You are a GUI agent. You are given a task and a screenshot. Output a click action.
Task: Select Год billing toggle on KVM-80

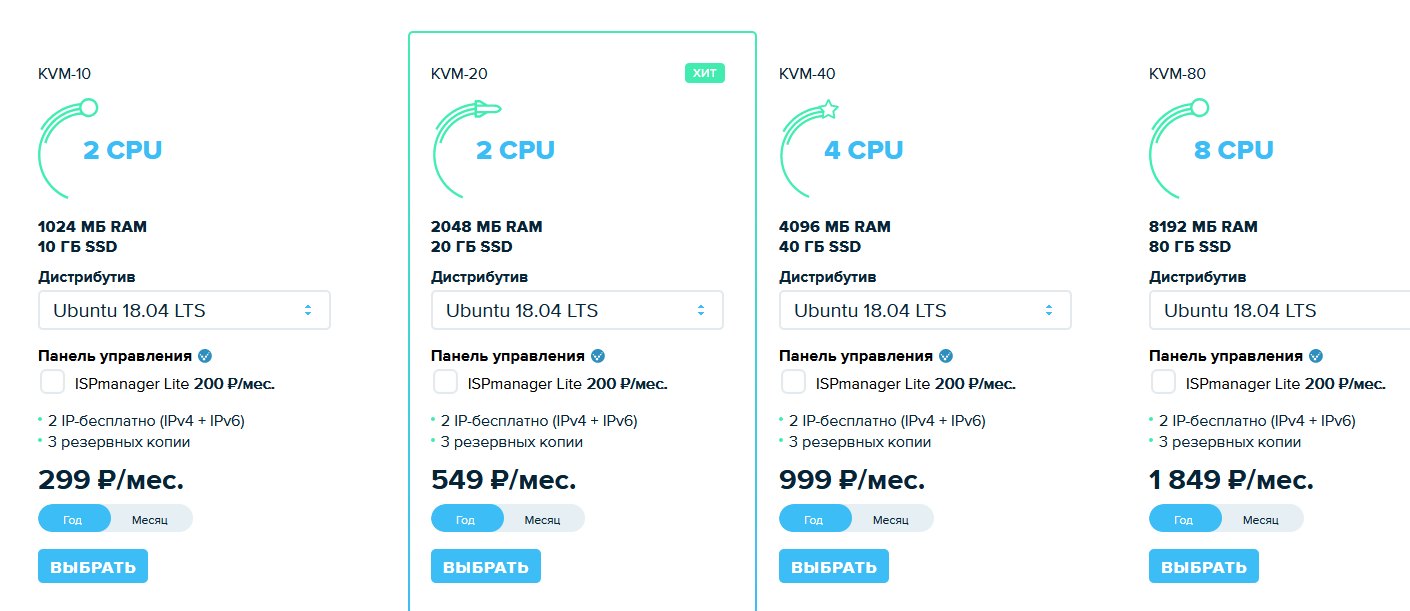point(1185,519)
